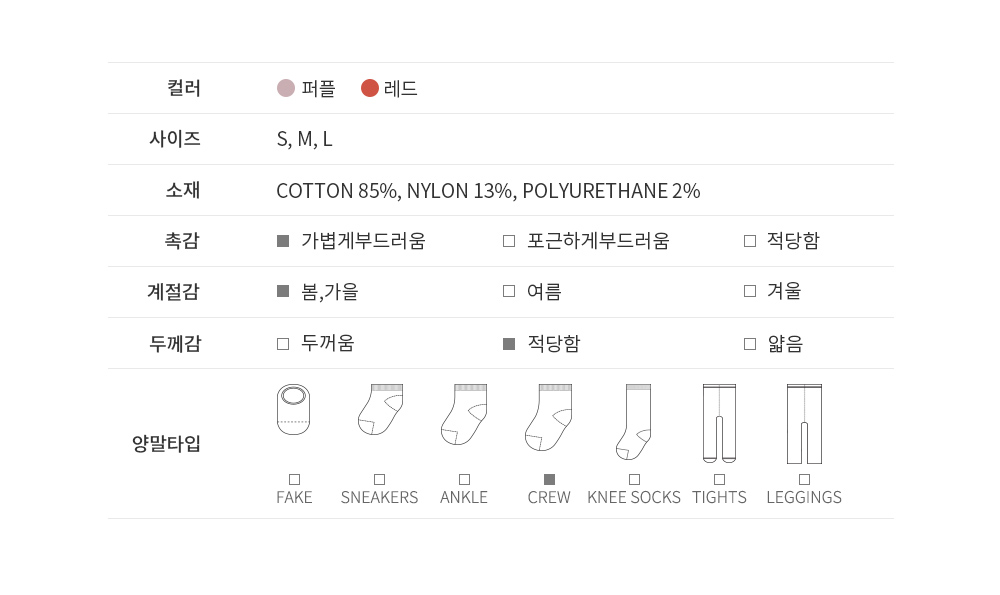1000x595 pixels.
Task: Tick the KNEE SOCKS checkbox
Action: [x=634, y=479]
